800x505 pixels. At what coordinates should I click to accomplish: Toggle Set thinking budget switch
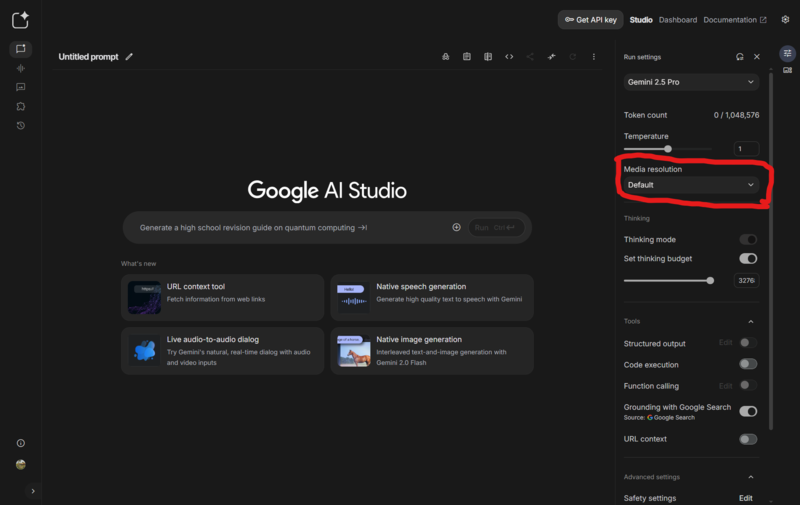[748, 259]
